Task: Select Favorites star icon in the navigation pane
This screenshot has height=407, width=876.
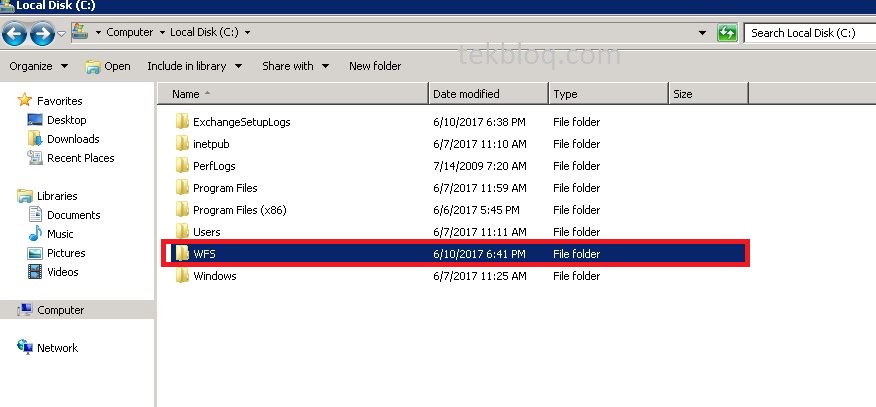Action: [24, 100]
